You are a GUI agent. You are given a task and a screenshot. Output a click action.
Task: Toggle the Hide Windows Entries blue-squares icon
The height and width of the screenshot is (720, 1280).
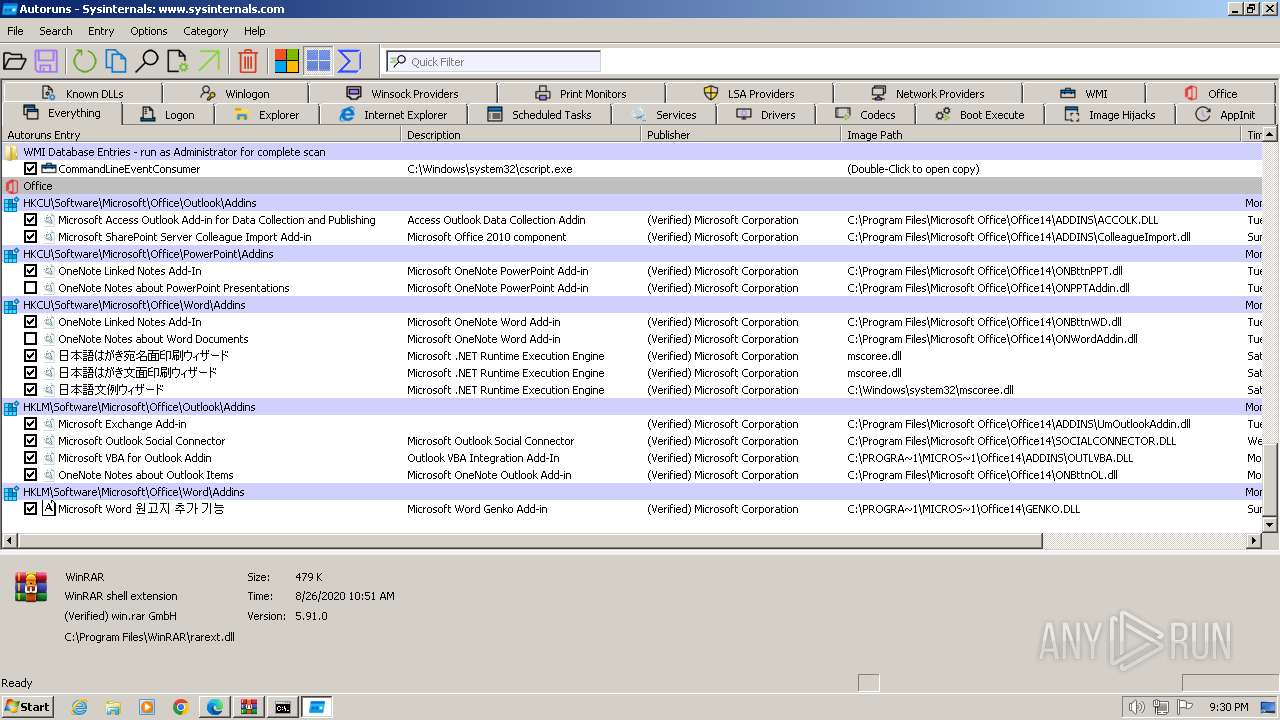coord(318,61)
